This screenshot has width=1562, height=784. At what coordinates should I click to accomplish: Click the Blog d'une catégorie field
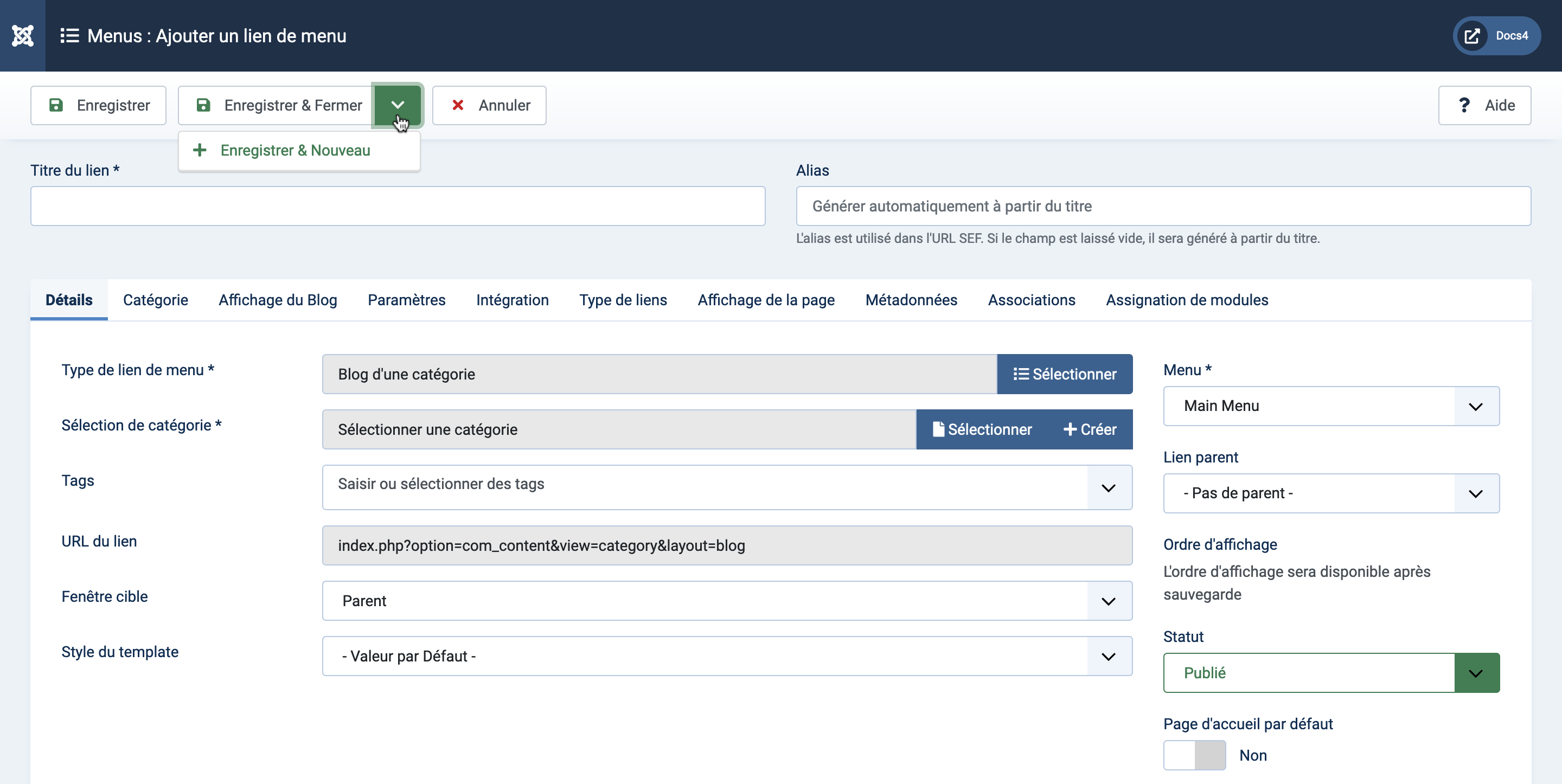(x=660, y=374)
